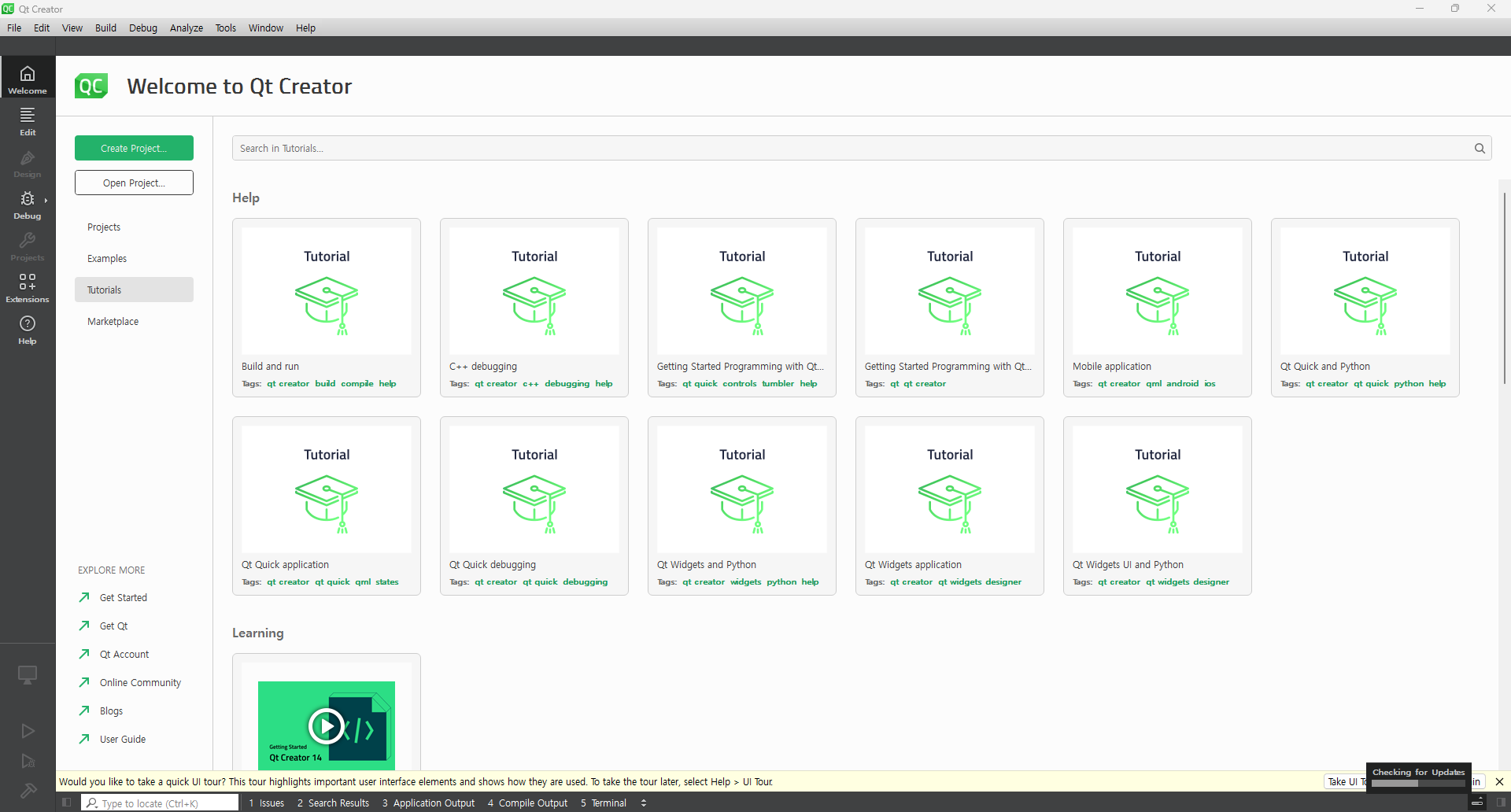Open the View menu
The image size is (1511, 812).
click(x=72, y=28)
